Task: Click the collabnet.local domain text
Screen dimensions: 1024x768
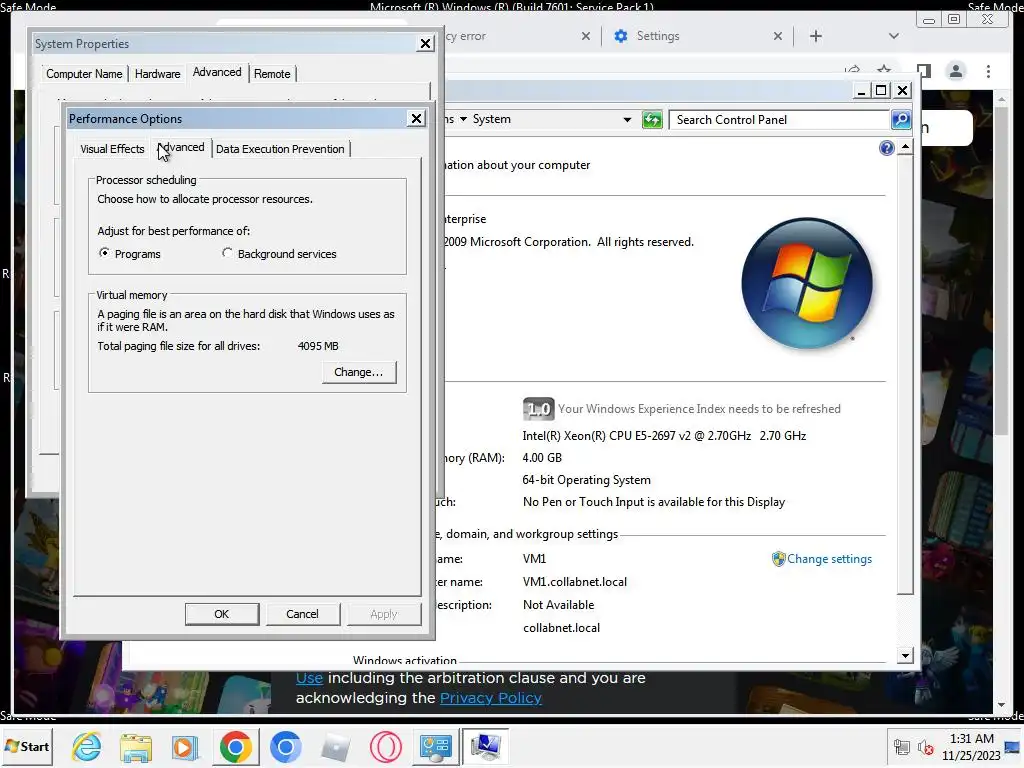Action: [x=561, y=628]
